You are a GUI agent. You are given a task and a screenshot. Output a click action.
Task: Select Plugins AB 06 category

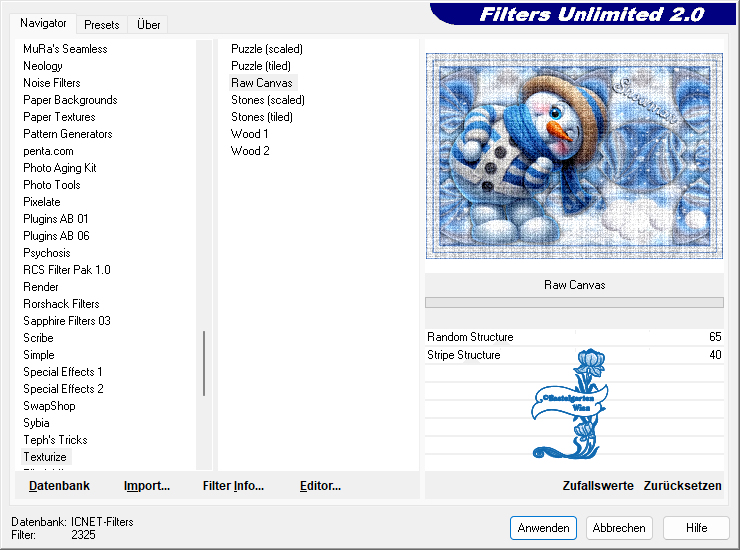tap(56, 236)
